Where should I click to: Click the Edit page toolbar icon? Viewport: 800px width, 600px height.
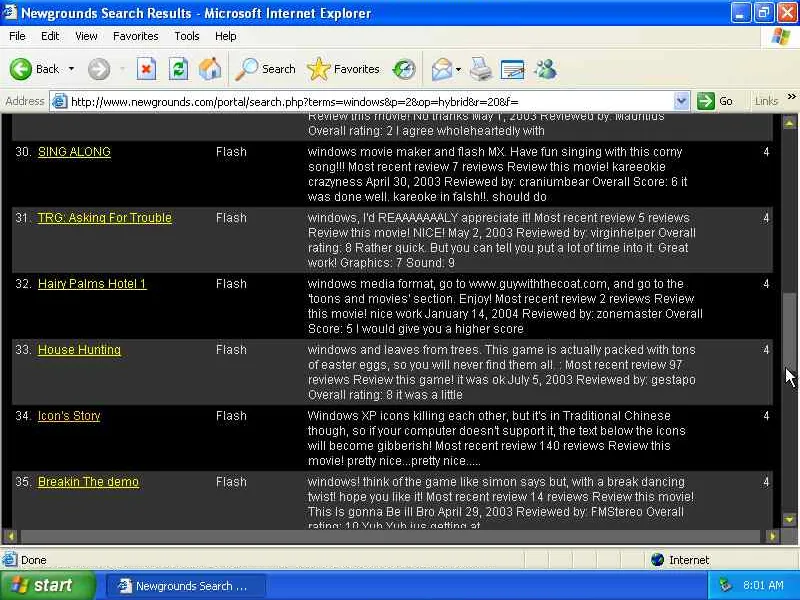coord(513,69)
